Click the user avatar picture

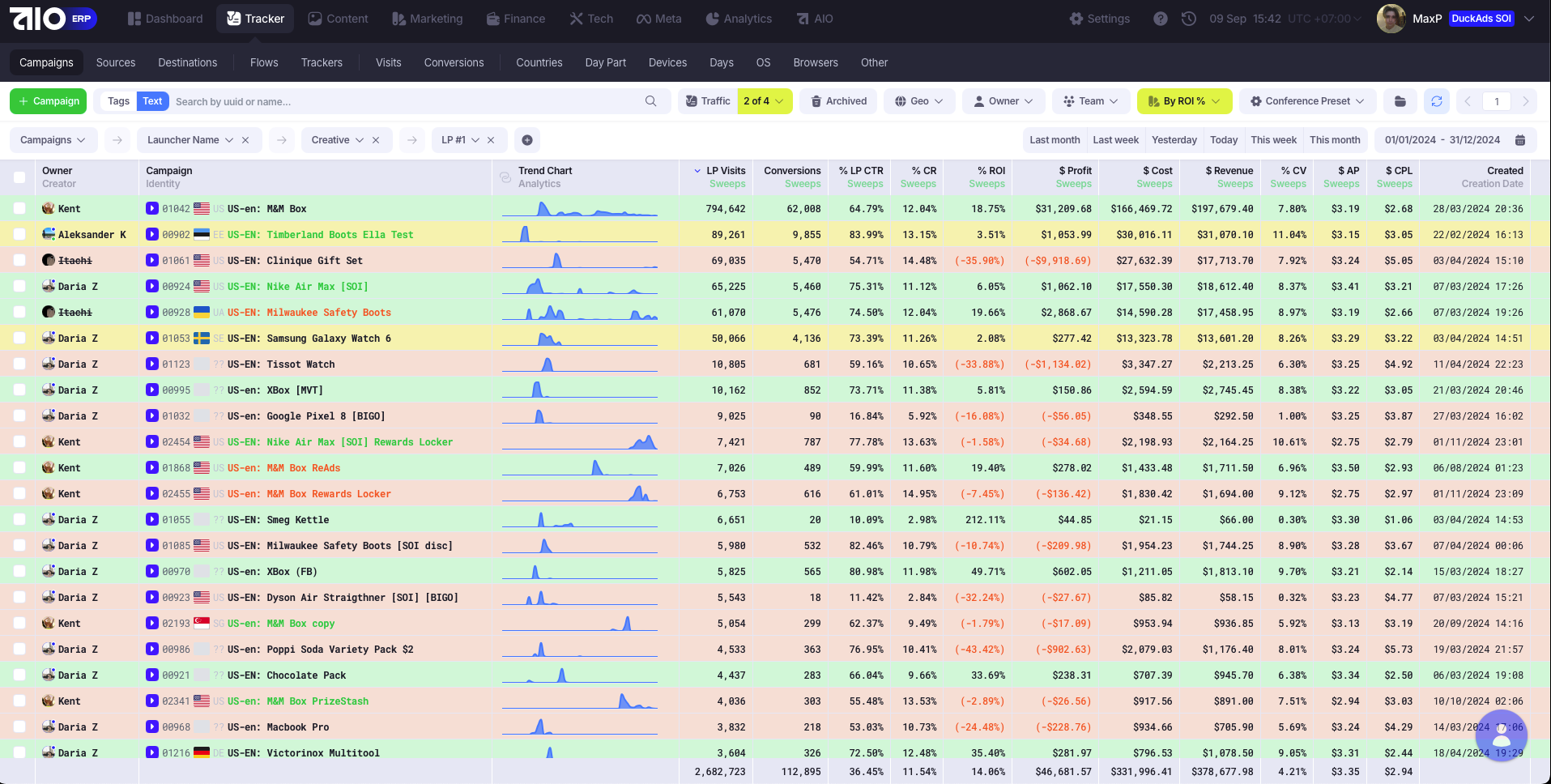(1391, 19)
